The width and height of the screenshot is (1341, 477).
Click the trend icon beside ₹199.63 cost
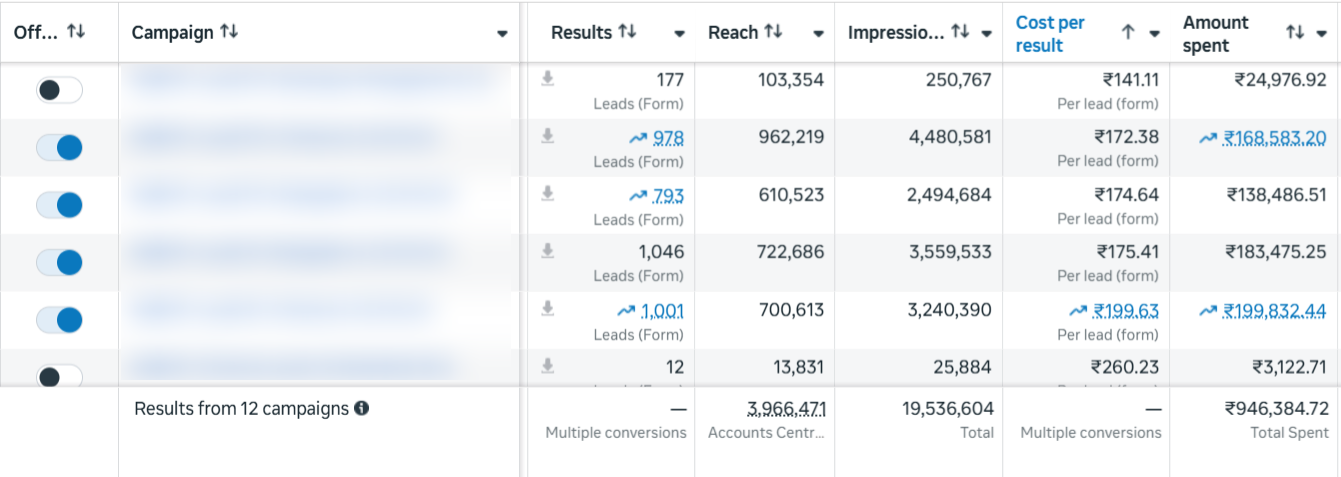1078,311
